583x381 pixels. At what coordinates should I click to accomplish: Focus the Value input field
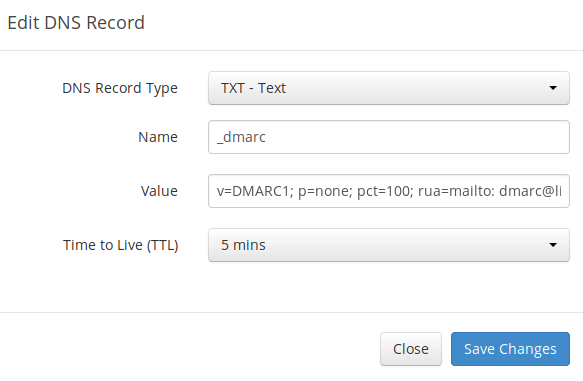coord(389,191)
